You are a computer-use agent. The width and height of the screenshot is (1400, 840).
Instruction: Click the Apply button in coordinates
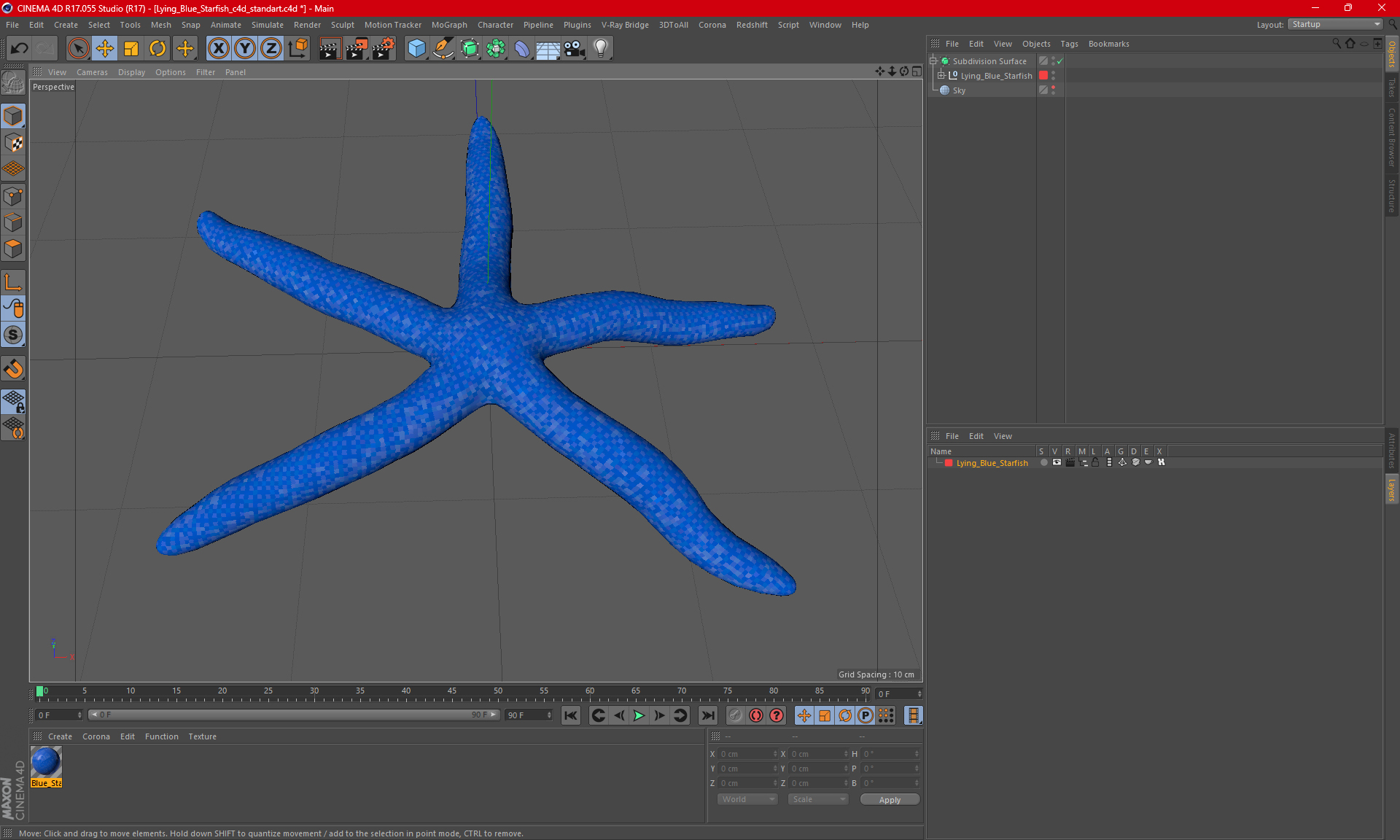(x=890, y=799)
